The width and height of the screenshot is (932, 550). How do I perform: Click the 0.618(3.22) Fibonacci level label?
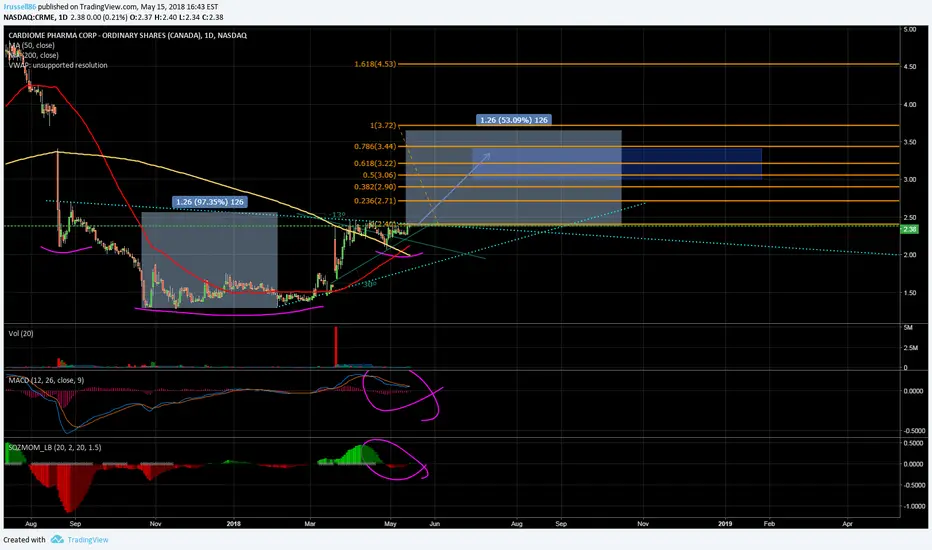[x=375, y=163]
